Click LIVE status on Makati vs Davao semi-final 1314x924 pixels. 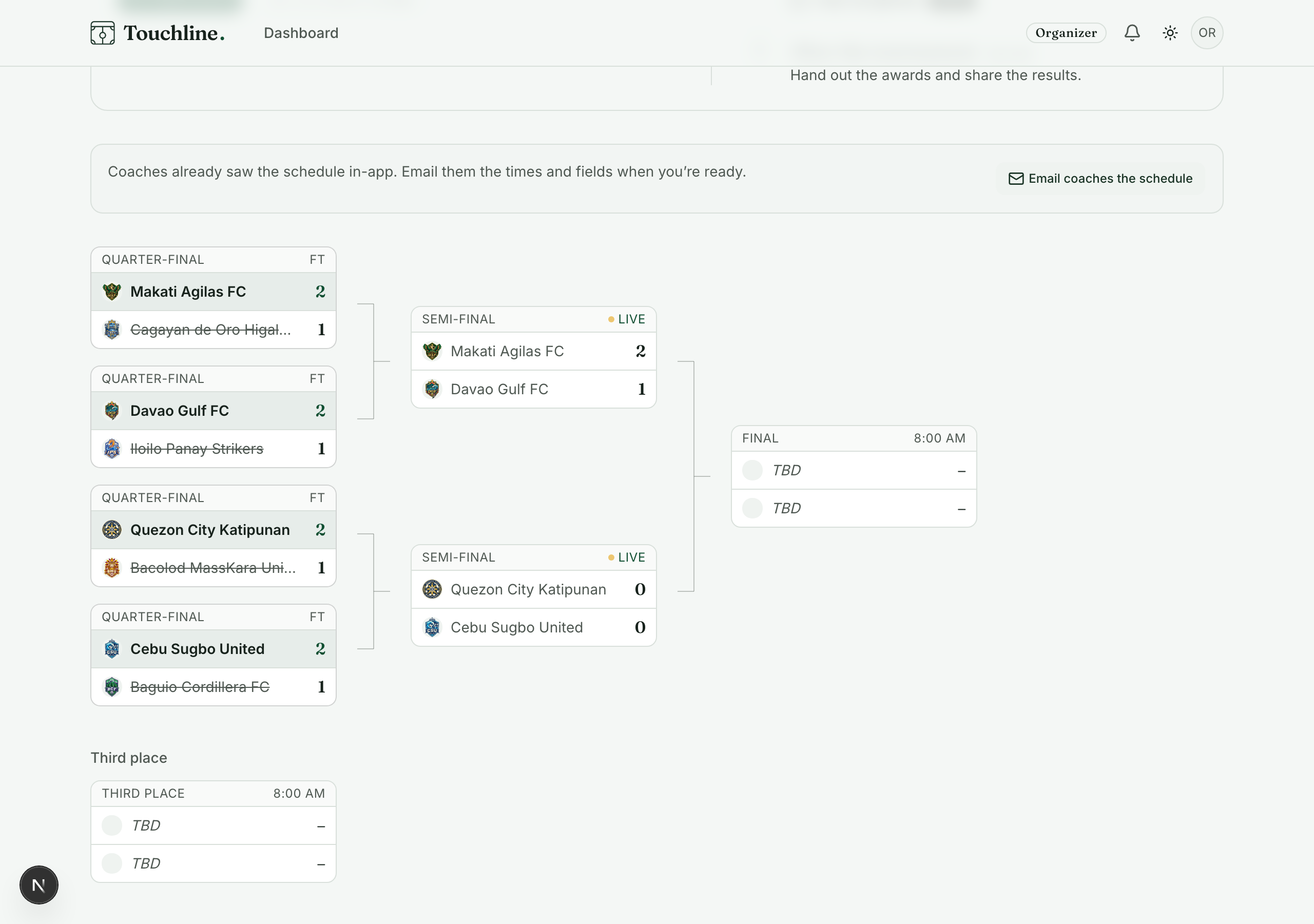pyautogui.click(x=627, y=319)
